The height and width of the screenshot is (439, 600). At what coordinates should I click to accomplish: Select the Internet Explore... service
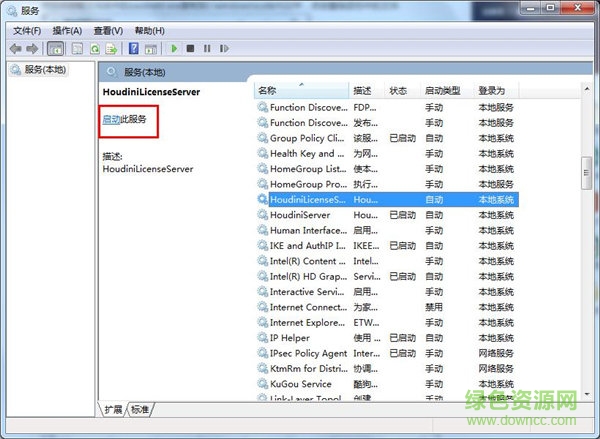(x=386, y=323)
